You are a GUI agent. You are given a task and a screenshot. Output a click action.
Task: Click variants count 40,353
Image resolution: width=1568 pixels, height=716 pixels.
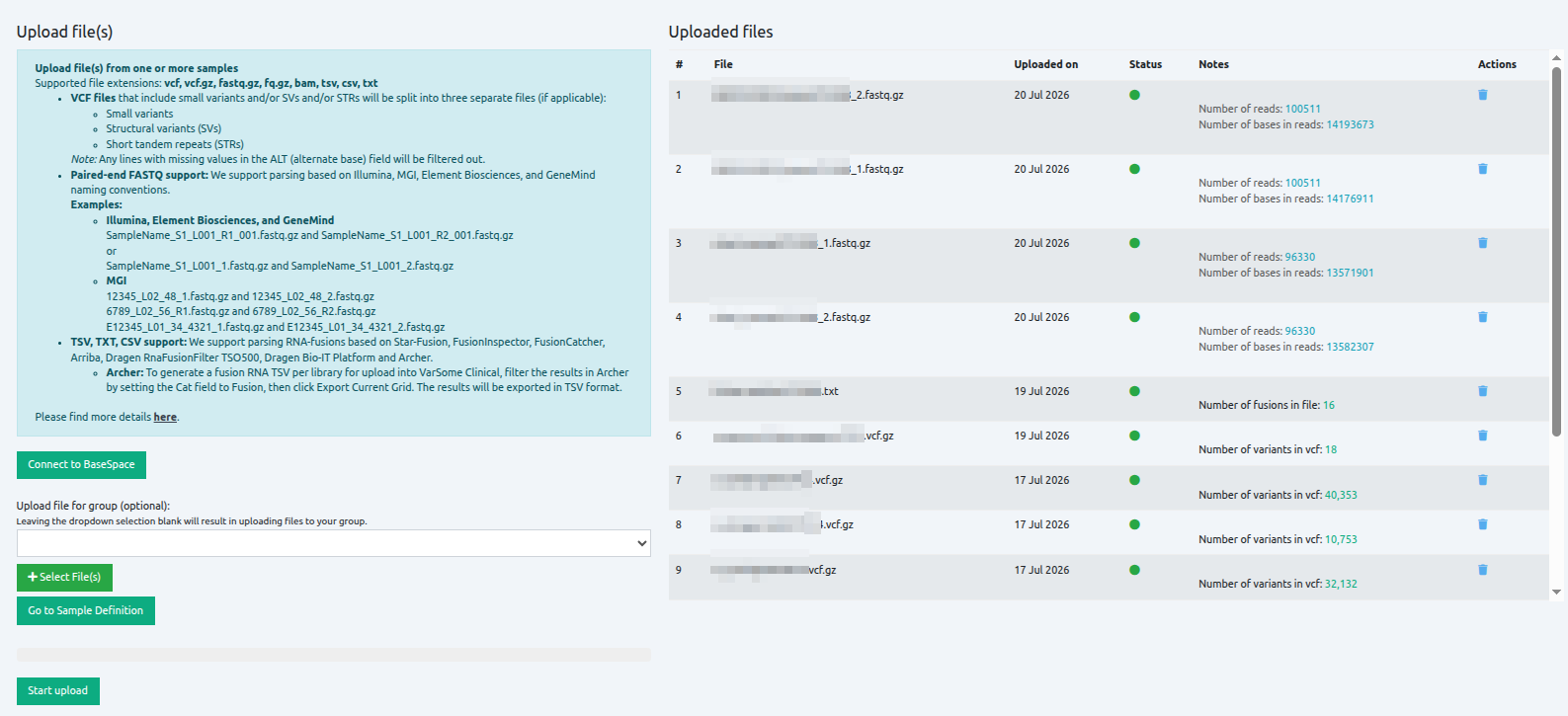(x=1341, y=496)
